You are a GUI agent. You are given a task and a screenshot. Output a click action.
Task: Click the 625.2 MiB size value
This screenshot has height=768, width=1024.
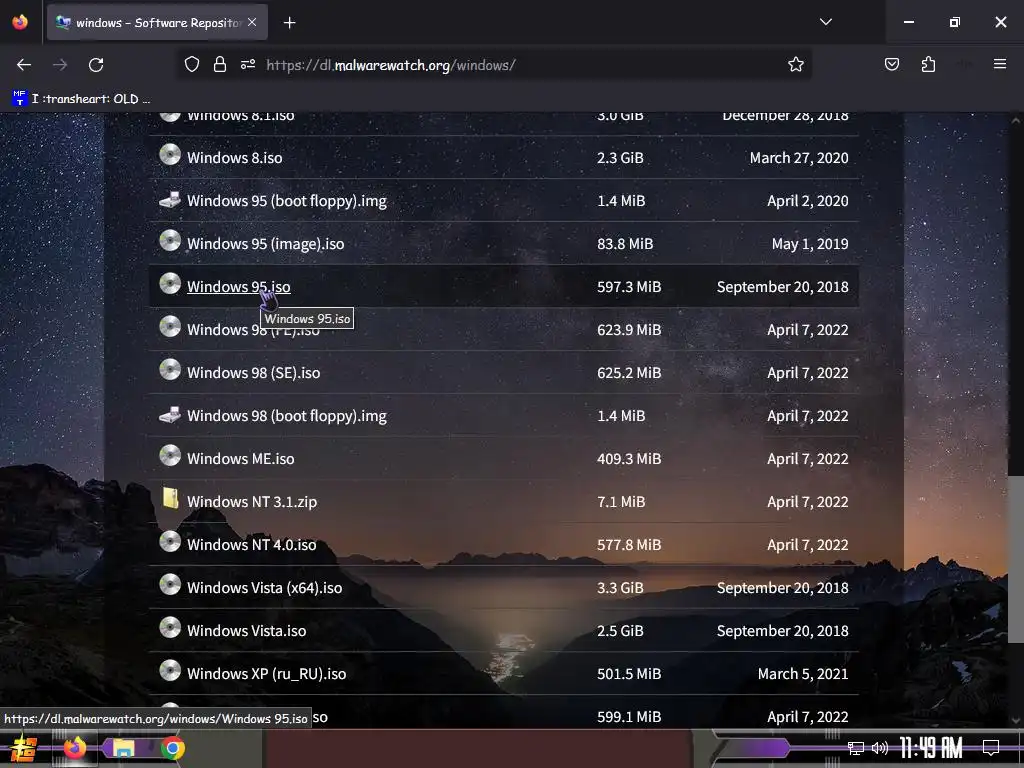pyautogui.click(x=629, y=373)
